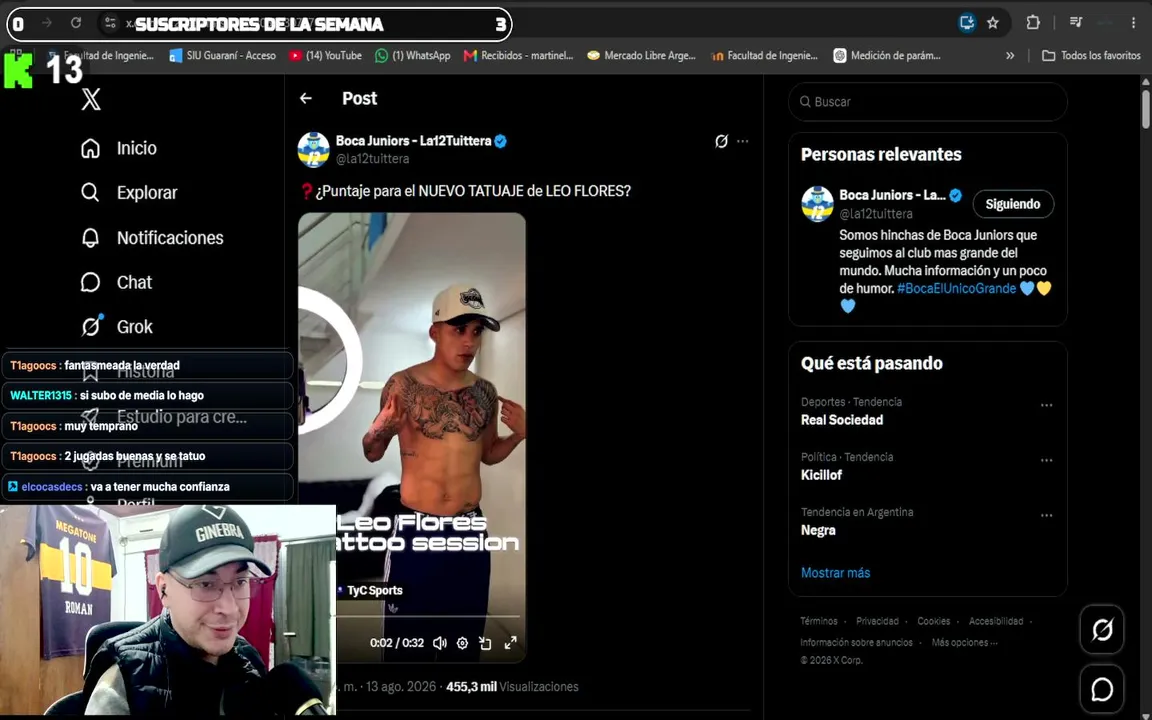Click the Buscar search field
The width and height of the screenshot is (1152, 720).
(x=927, y=101)
